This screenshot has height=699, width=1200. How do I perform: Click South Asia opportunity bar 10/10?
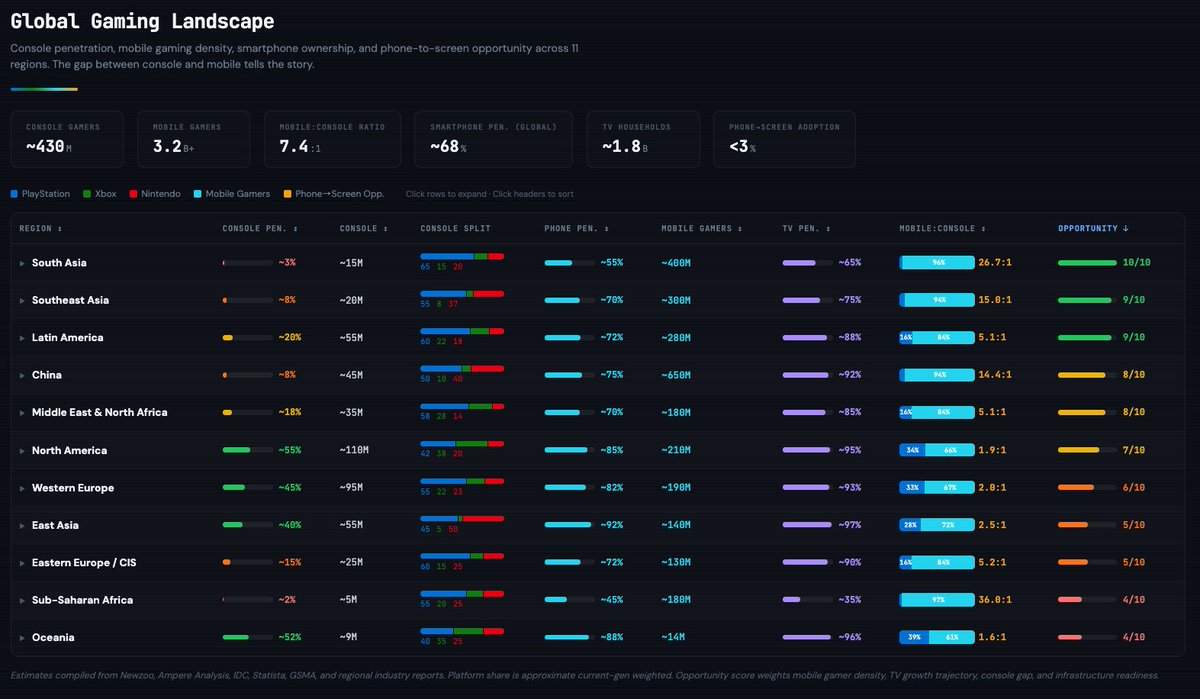pyautogui.click(x=1087, y=263)
